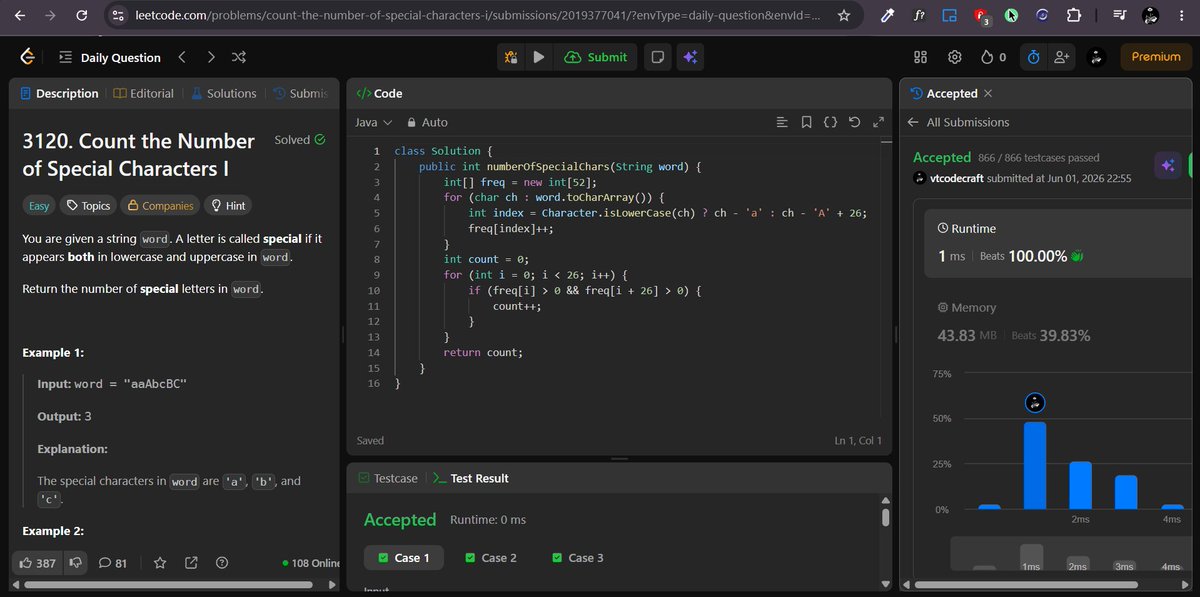The image size is (1200, 597).
Task: Expand the Daily Question problem list
Action: [109, 57]
